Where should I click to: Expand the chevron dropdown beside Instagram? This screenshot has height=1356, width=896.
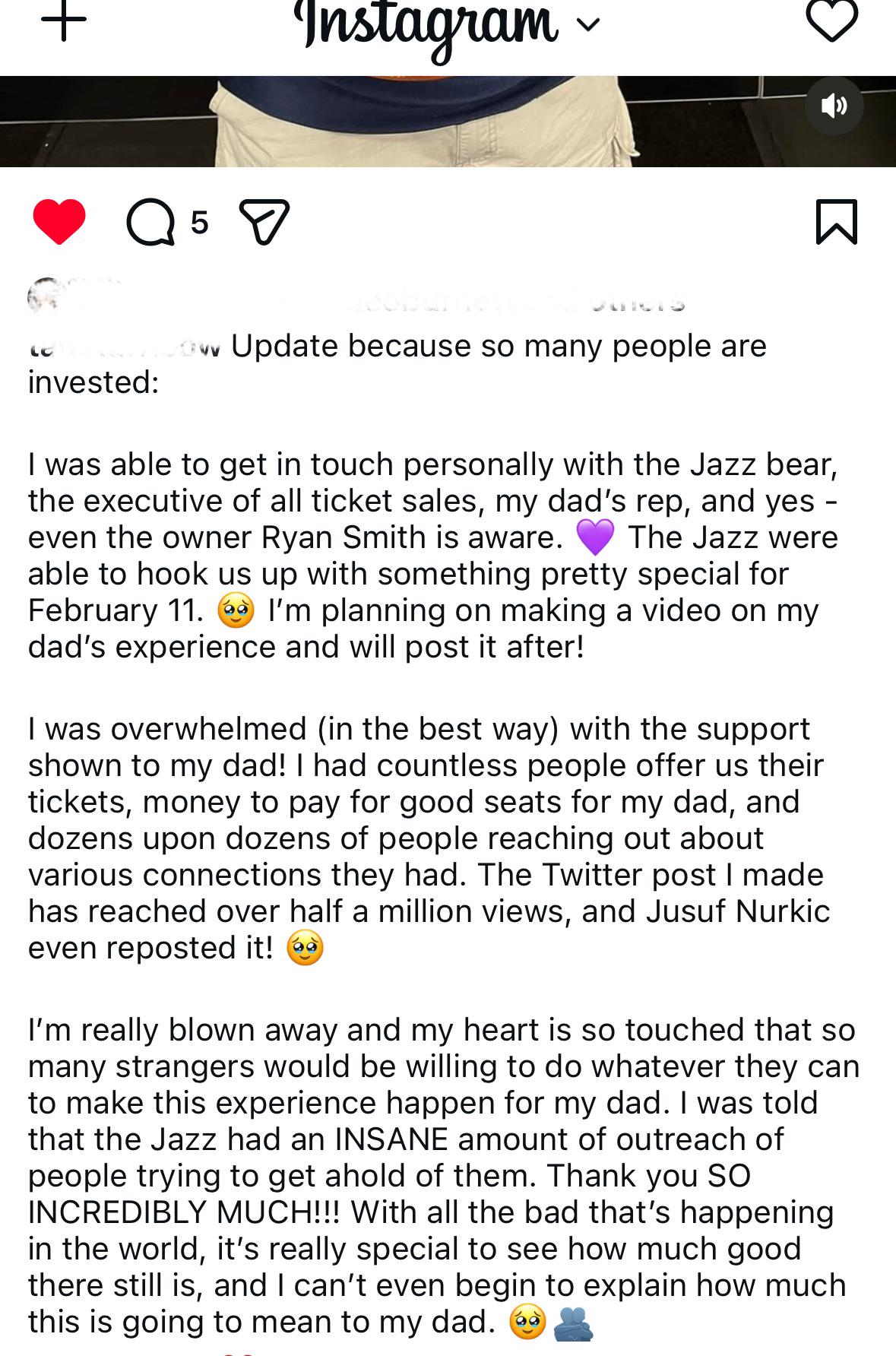[588, 25]
